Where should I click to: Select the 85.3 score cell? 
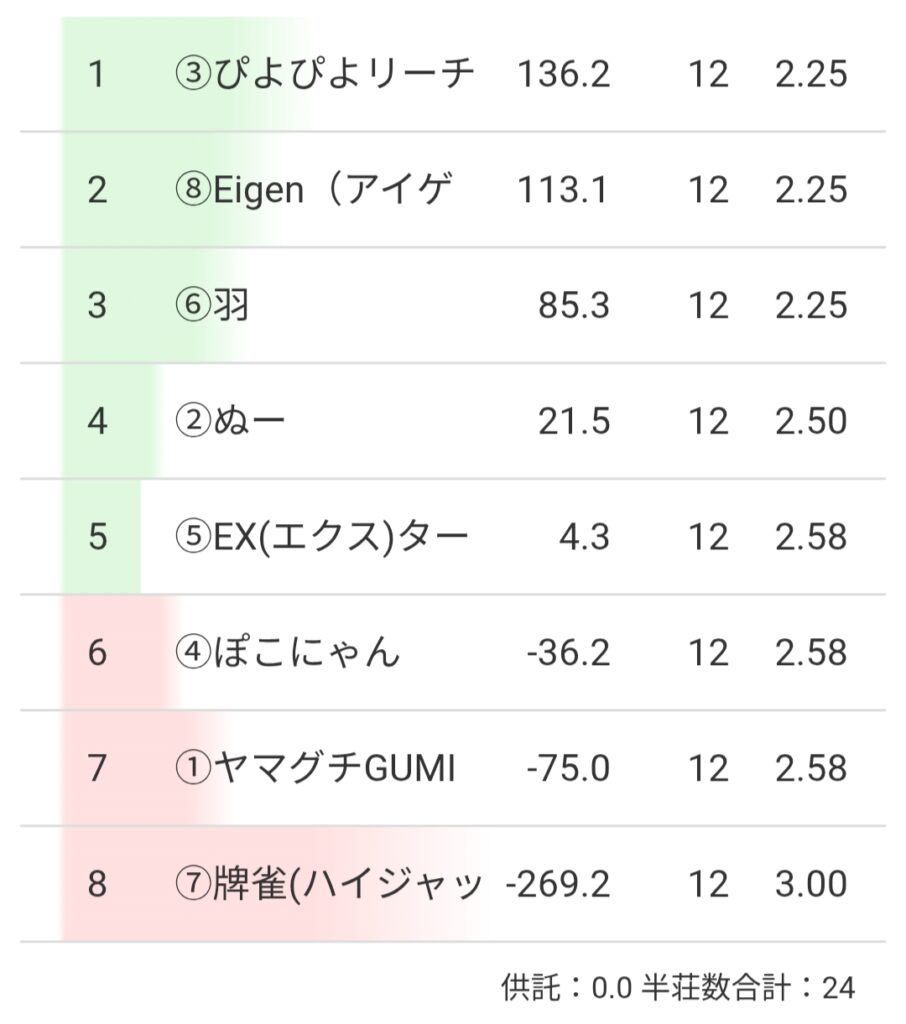574,306
